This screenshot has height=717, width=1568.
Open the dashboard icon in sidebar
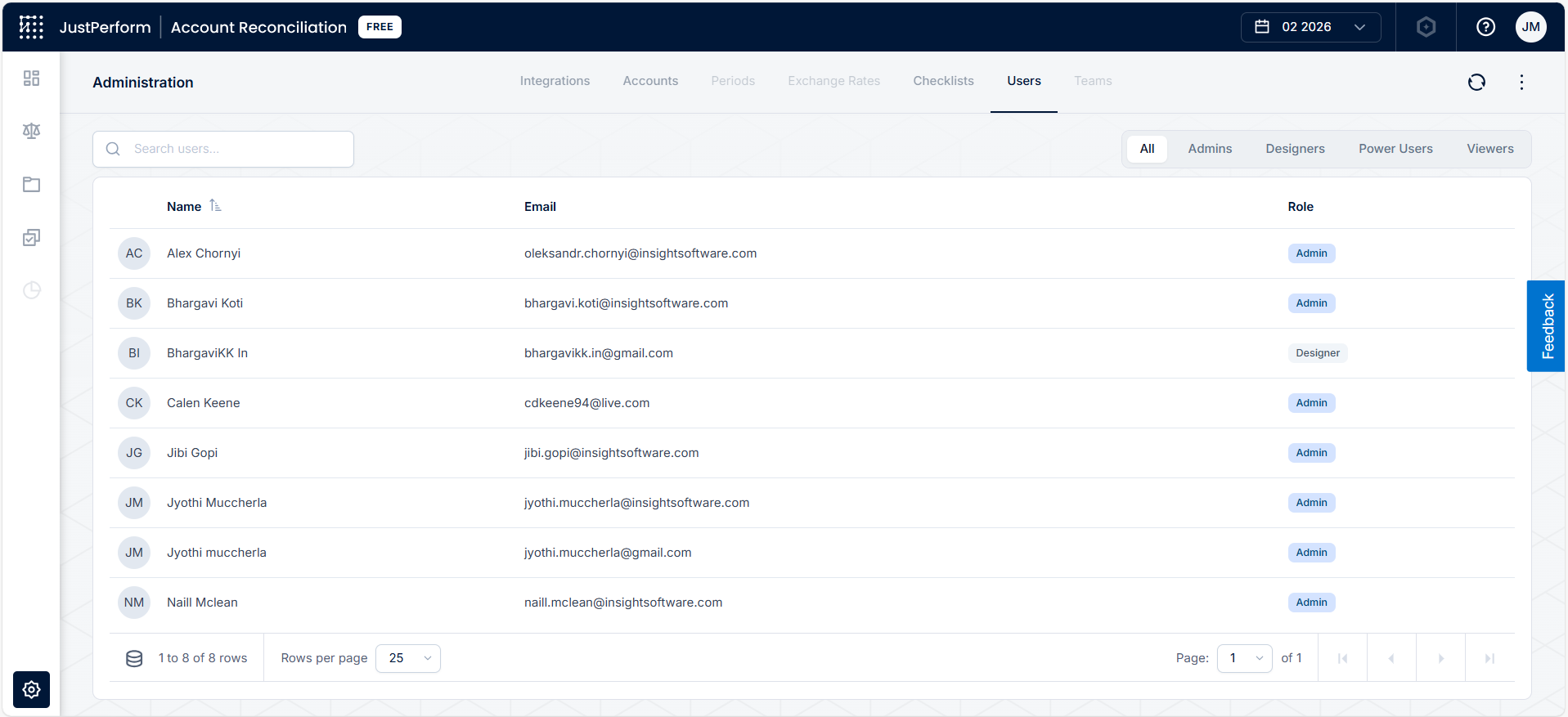(31, 78)
